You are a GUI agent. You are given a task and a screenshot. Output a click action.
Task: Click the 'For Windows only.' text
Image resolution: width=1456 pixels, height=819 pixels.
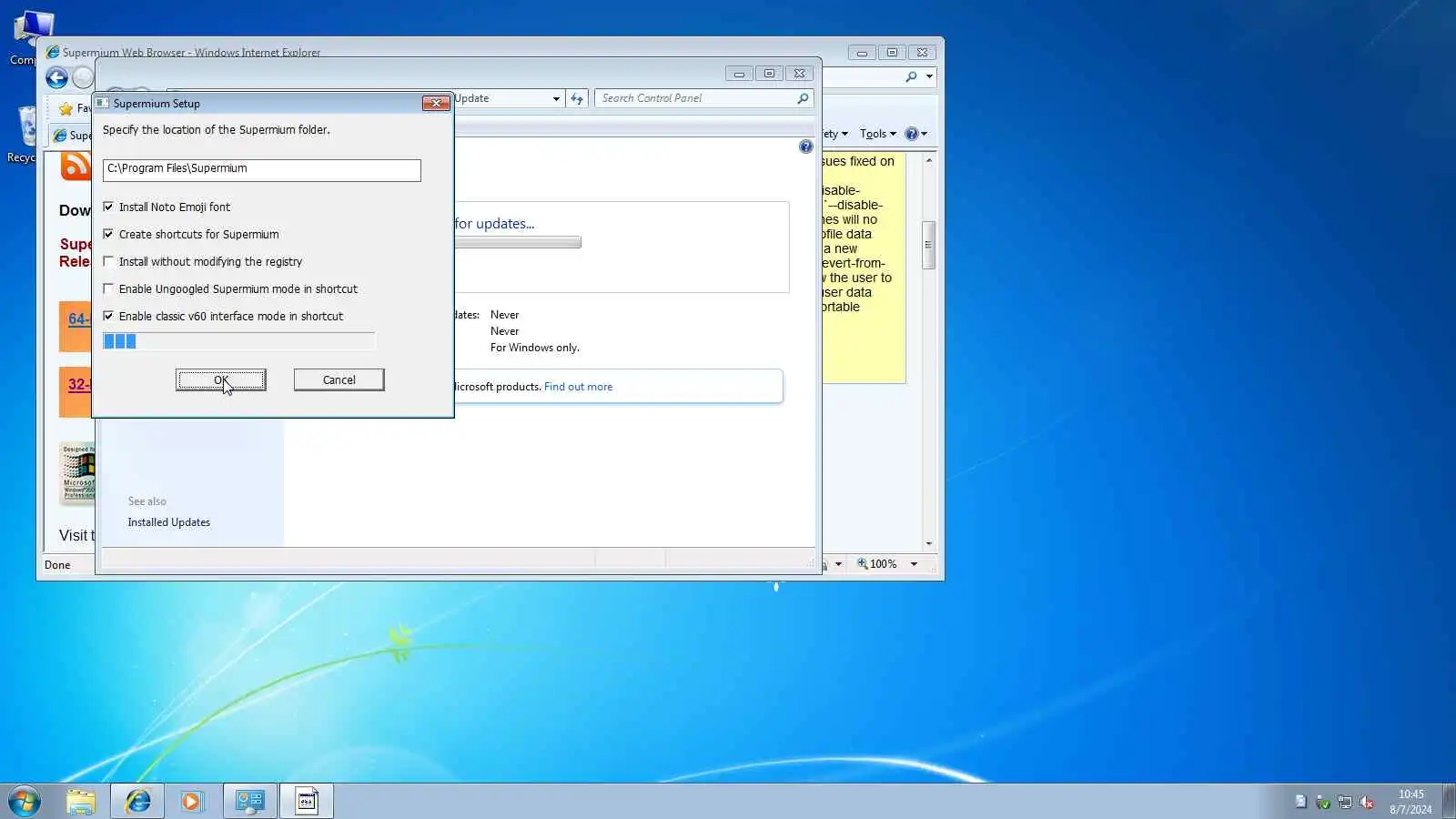pyautogui.click(x=535, y=348)
